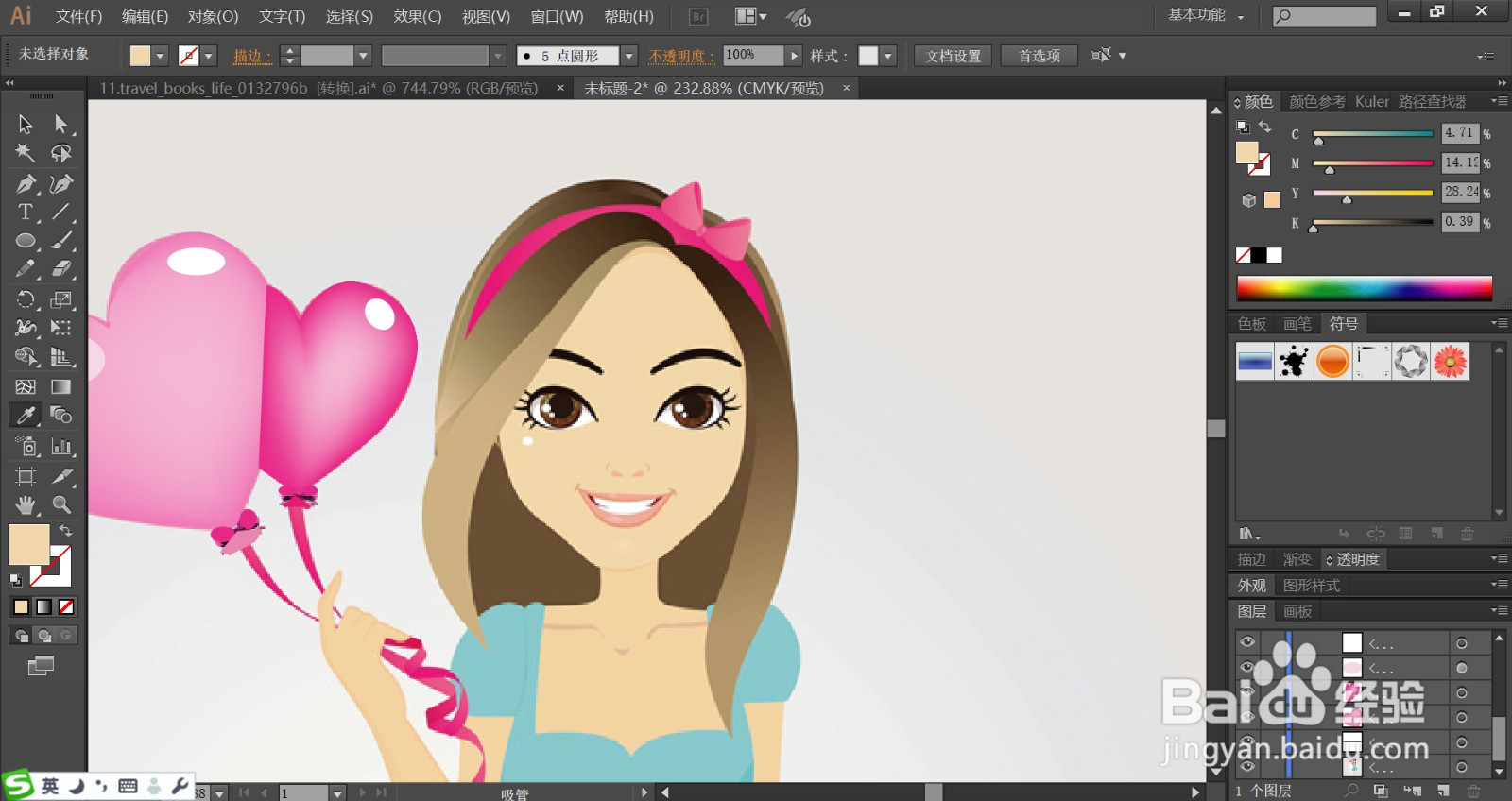Screen dimensions: 1512x801
Task: Hide the first layer row's eye icon
Action: pyautogui.click(x=1247, y=642)
